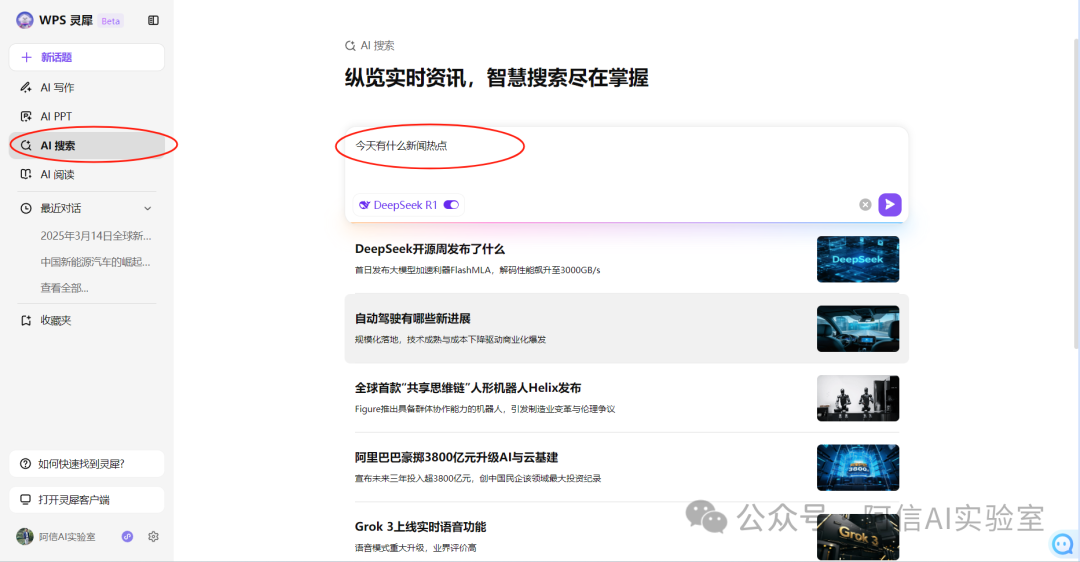Open settings via the gear icon
The height and width of the screenshot is (562, 1080).
[154, 537]
